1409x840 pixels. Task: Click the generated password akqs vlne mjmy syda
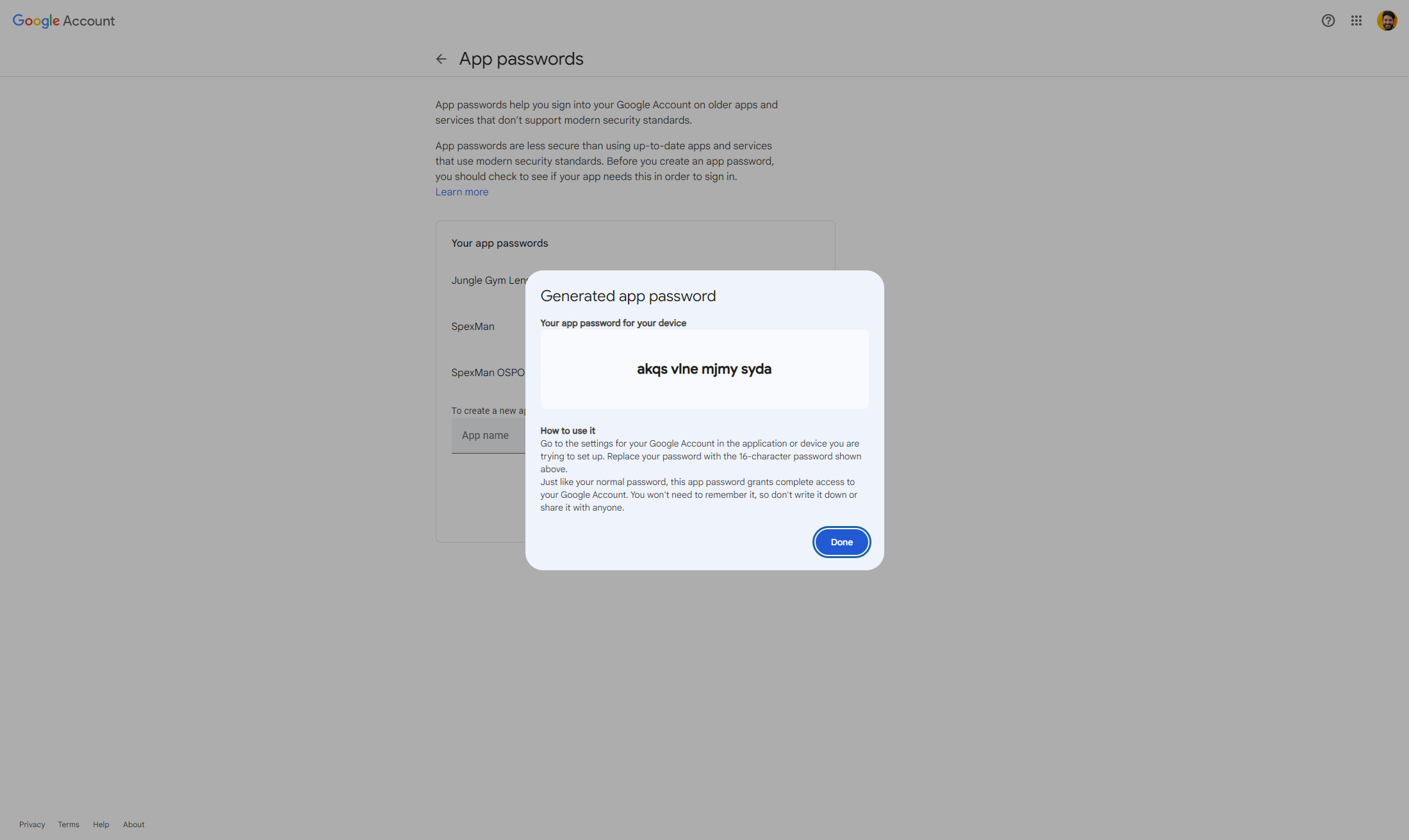[704, 369]
